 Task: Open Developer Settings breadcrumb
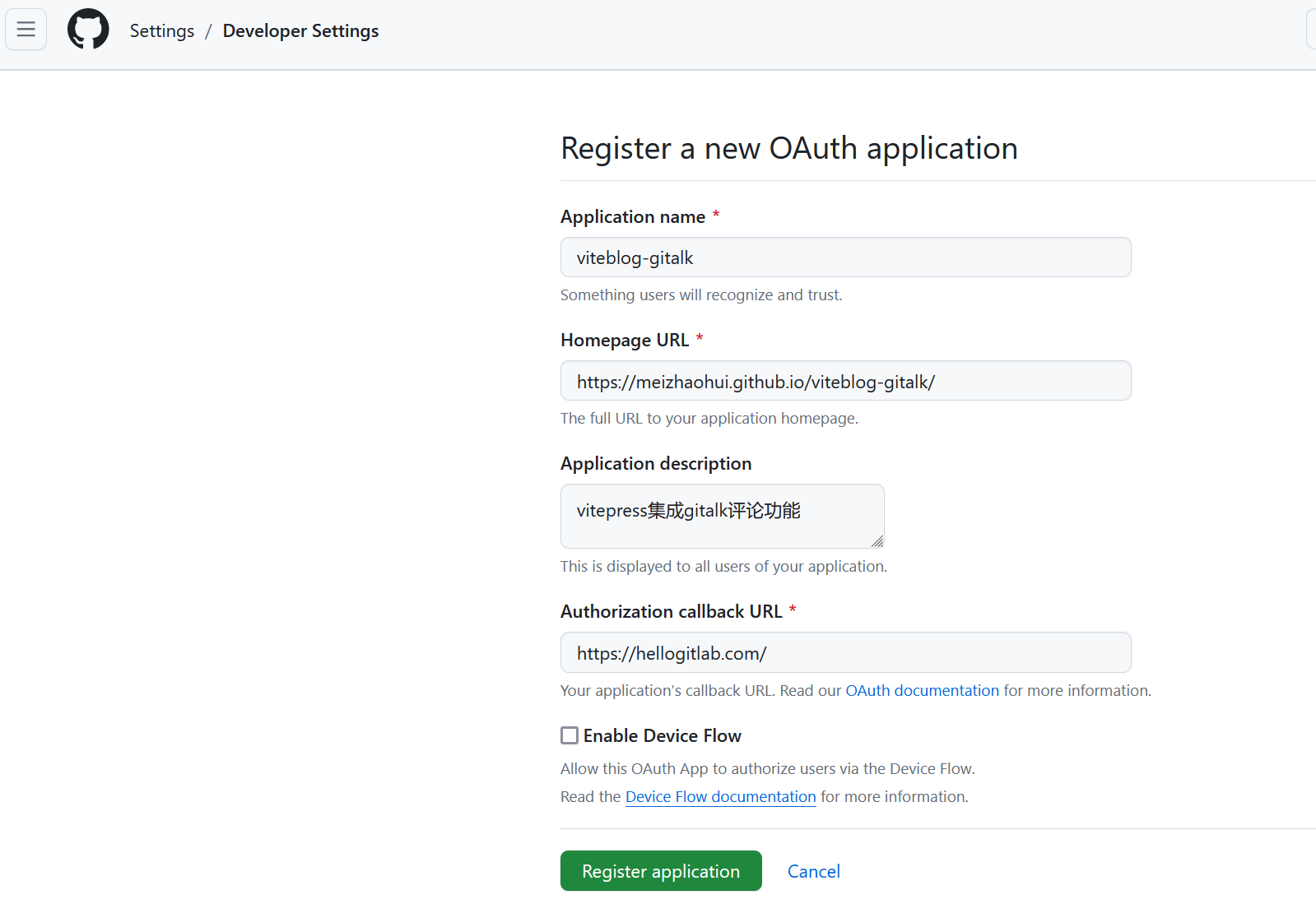point(300,31)
